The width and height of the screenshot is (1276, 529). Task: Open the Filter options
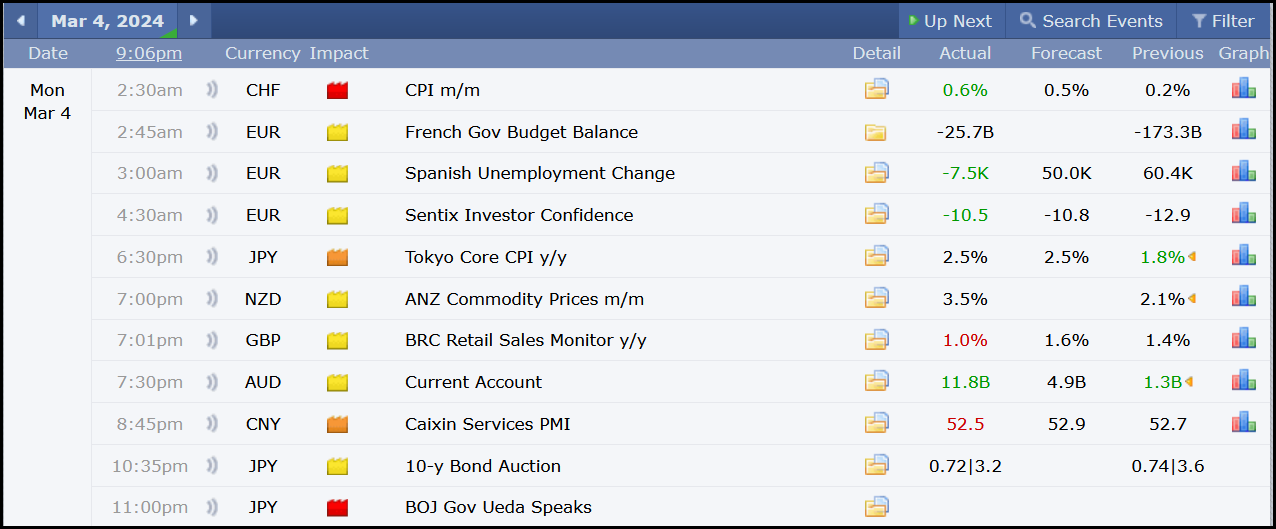pyautogui.click(x=1222, y=21)
